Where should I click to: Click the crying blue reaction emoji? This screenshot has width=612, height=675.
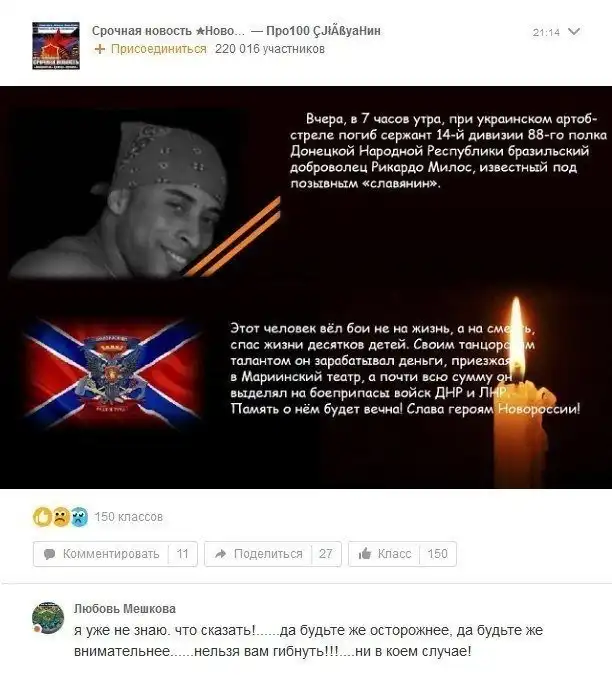79,517
